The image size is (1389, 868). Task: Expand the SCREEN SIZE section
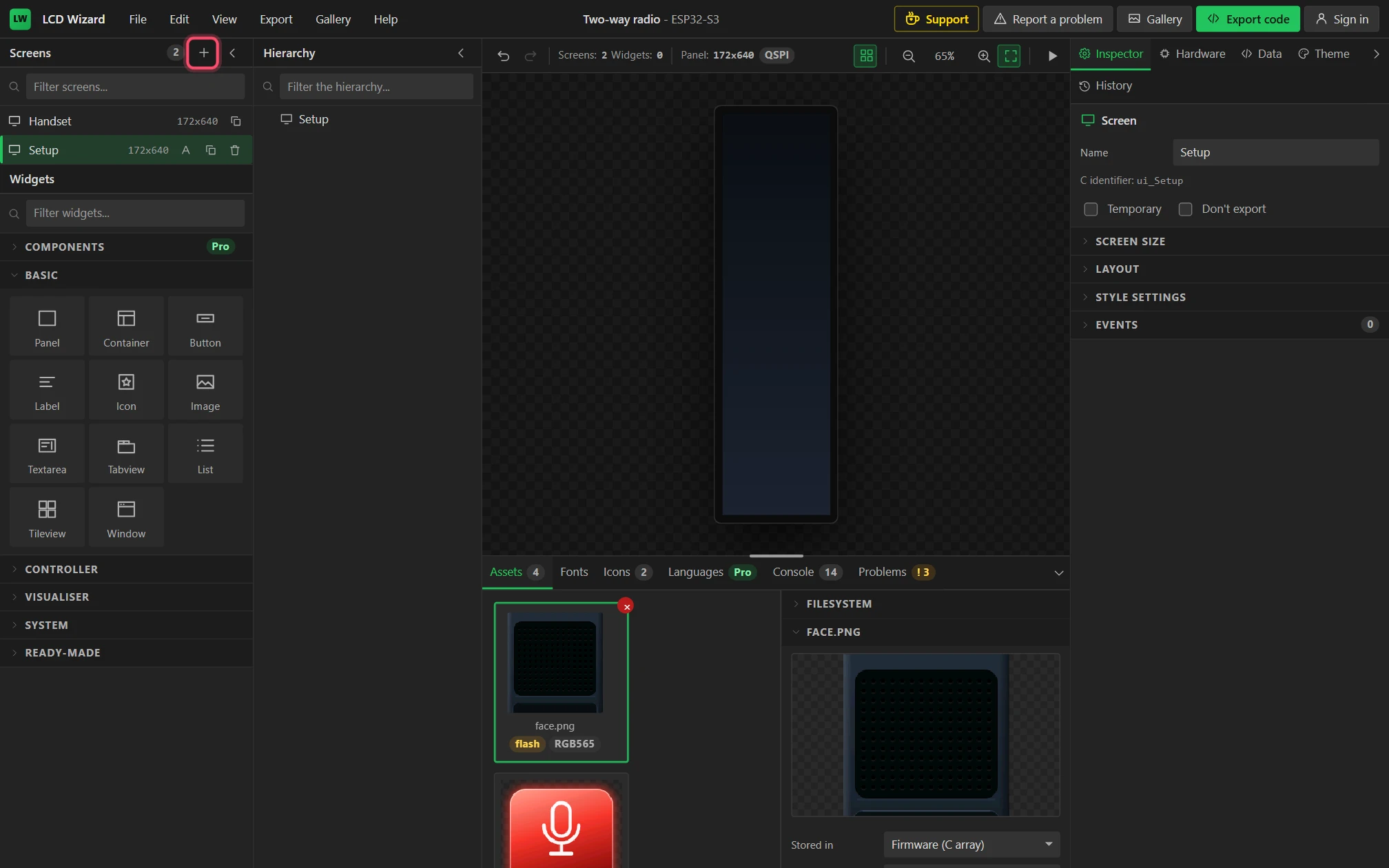tap(1229, 242)
